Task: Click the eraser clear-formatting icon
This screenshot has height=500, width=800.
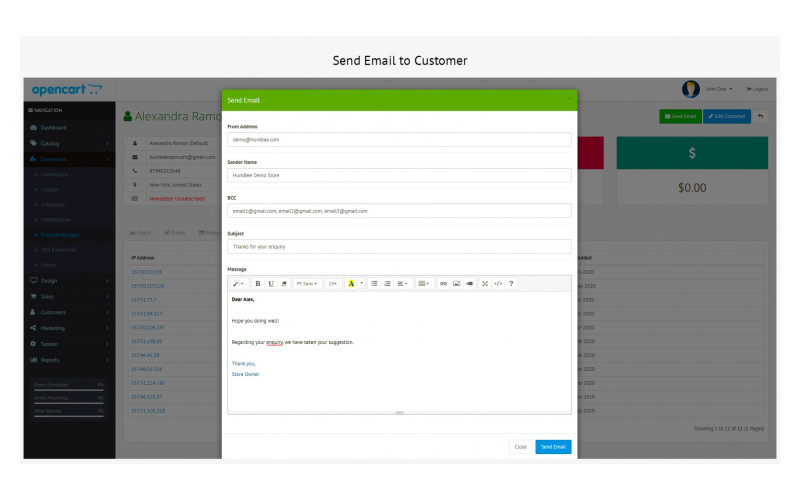Action: tap(283, 284)
